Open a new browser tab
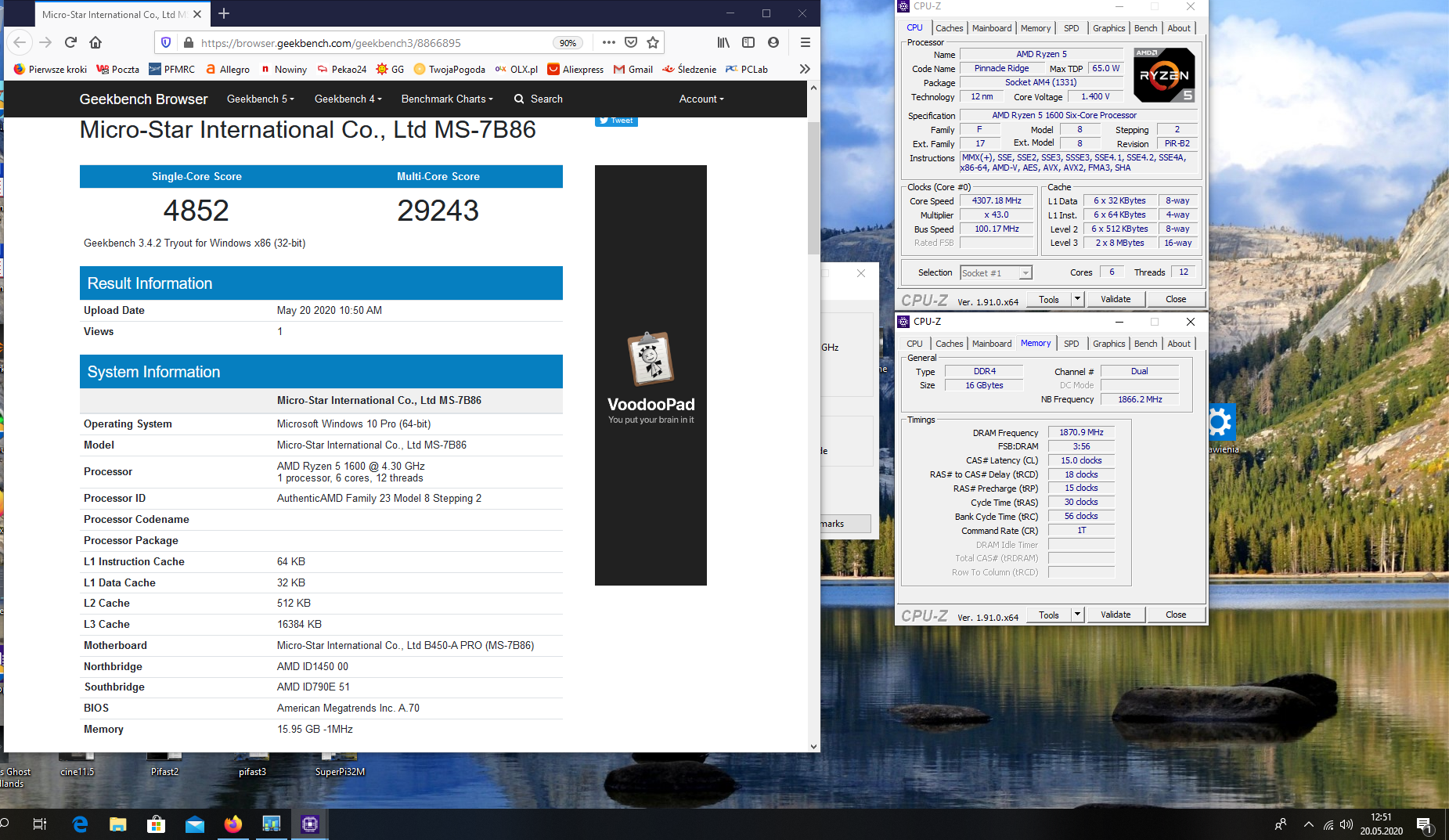 (x=224, y=13)
